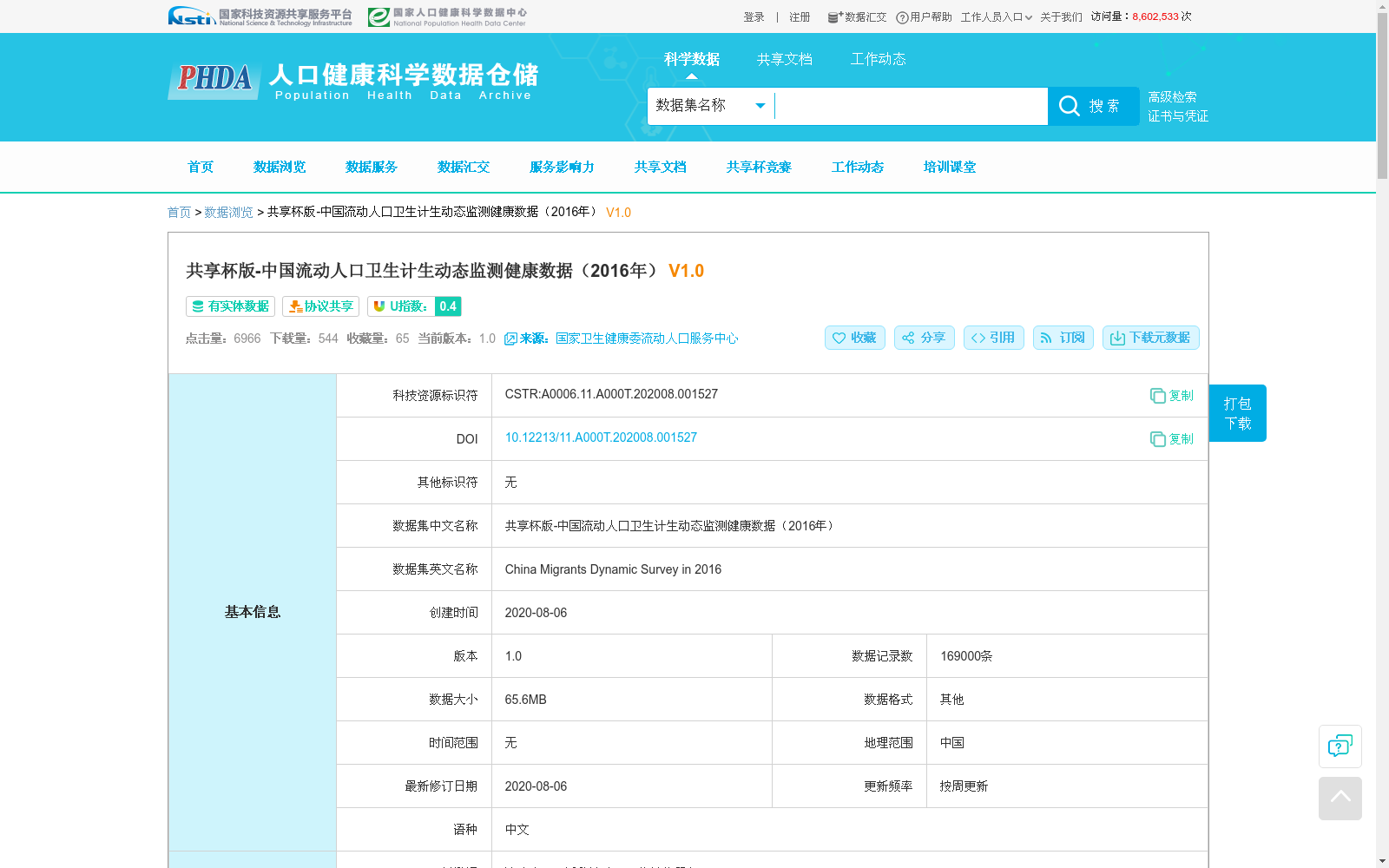
Task: Open 数据汇交 navigation item
Action: tap(464, 167)
